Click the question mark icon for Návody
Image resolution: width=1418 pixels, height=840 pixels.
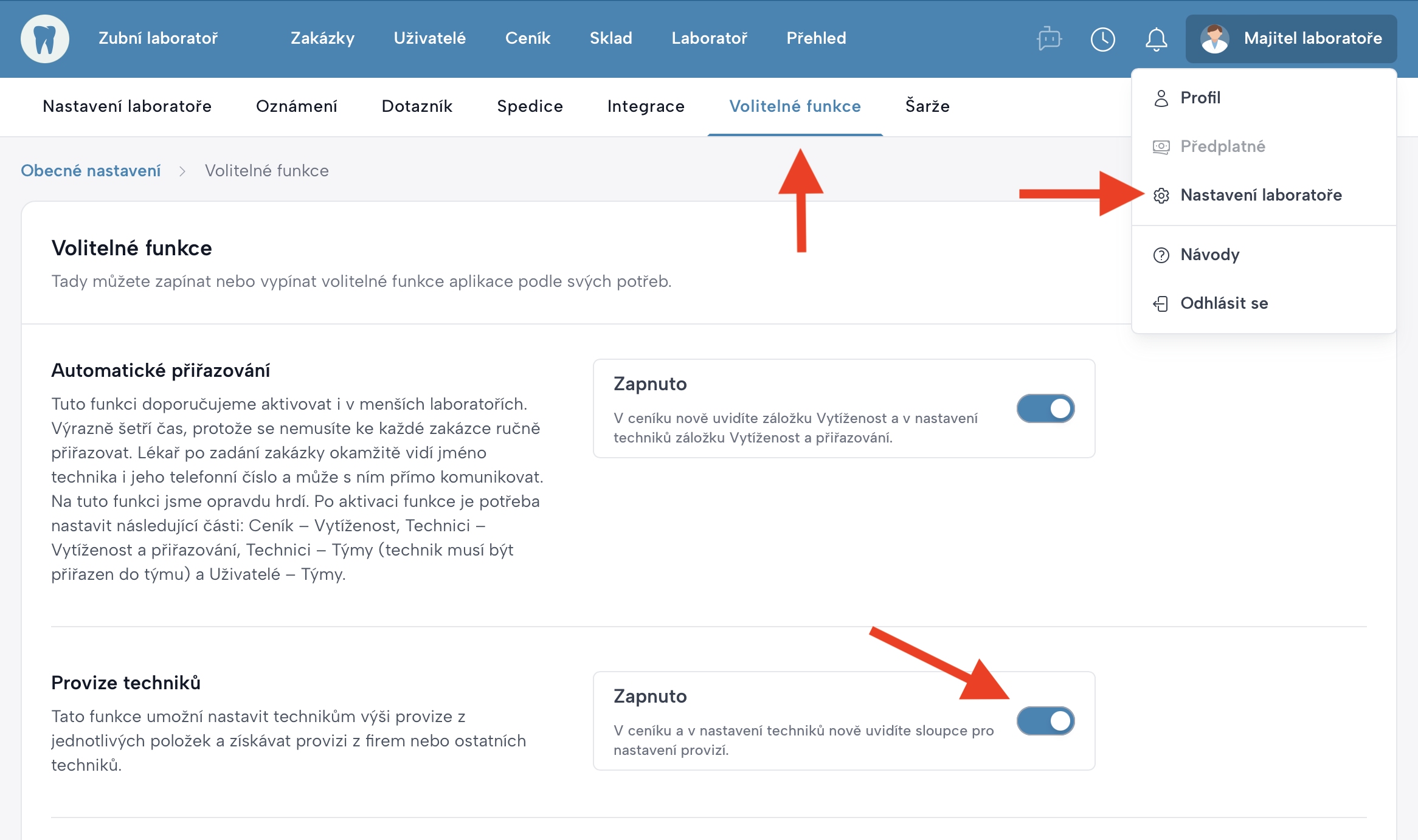[x=1161, y=255]
